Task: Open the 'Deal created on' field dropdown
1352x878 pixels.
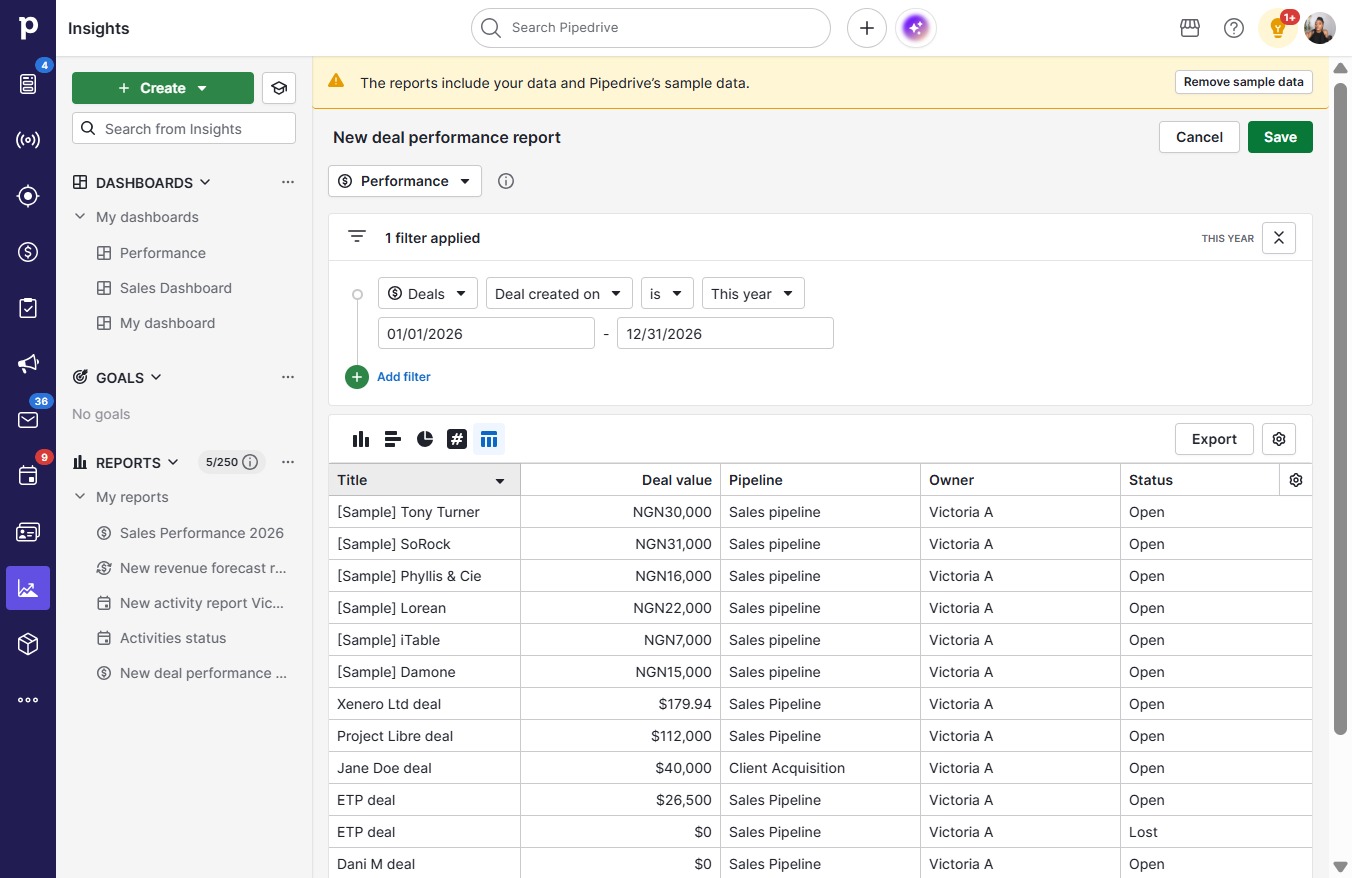Action: pyautogui.click(x=559, y=294)
